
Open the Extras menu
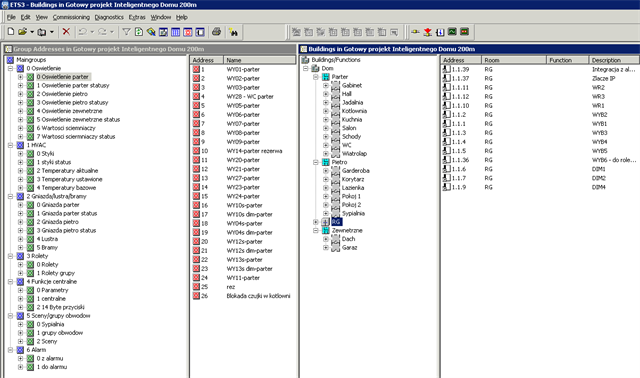coord(137,17)
